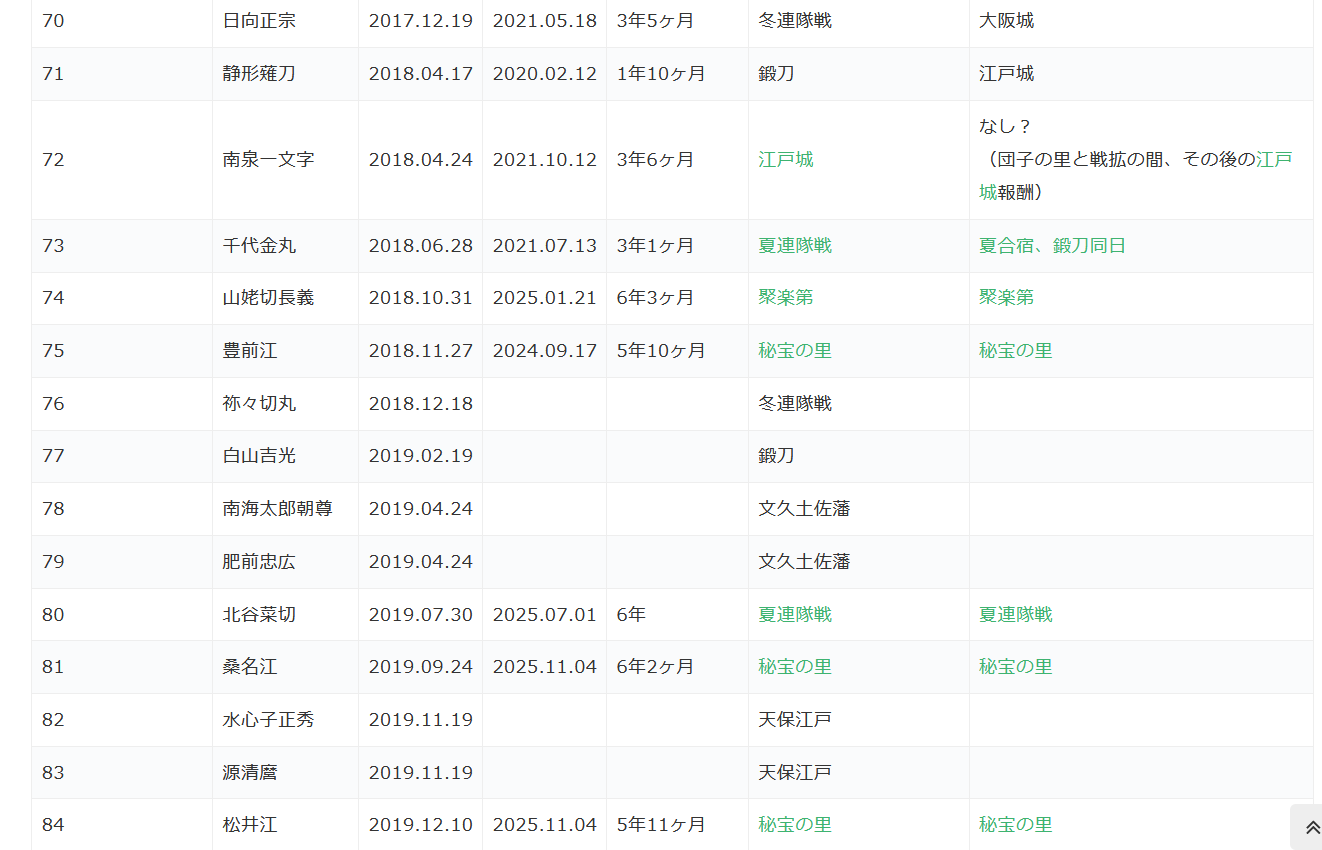Click the first 秘宝の里 link in the 桑名江 row

(x=794, y=667)
